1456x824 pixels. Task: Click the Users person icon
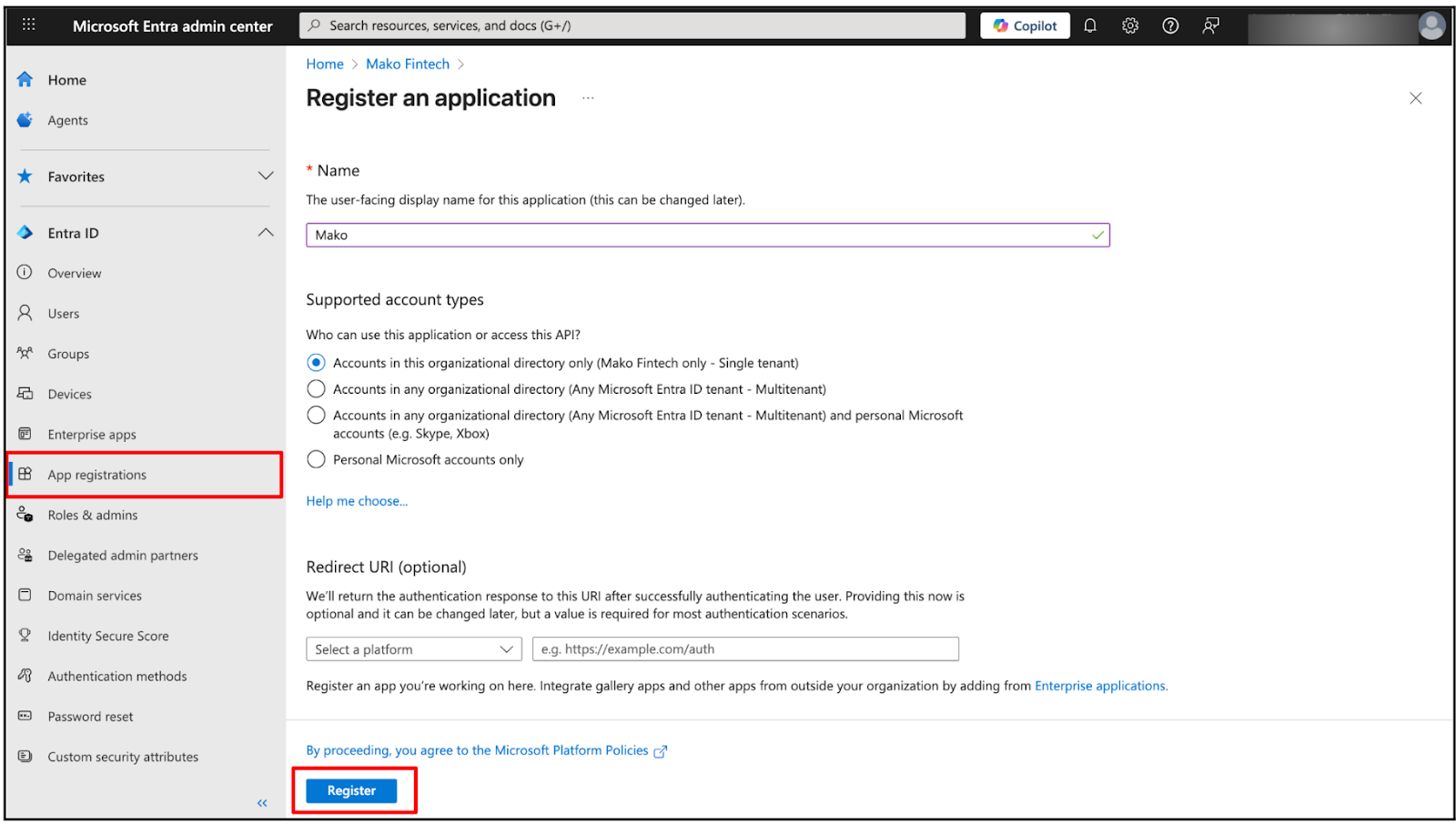[25, 313]
